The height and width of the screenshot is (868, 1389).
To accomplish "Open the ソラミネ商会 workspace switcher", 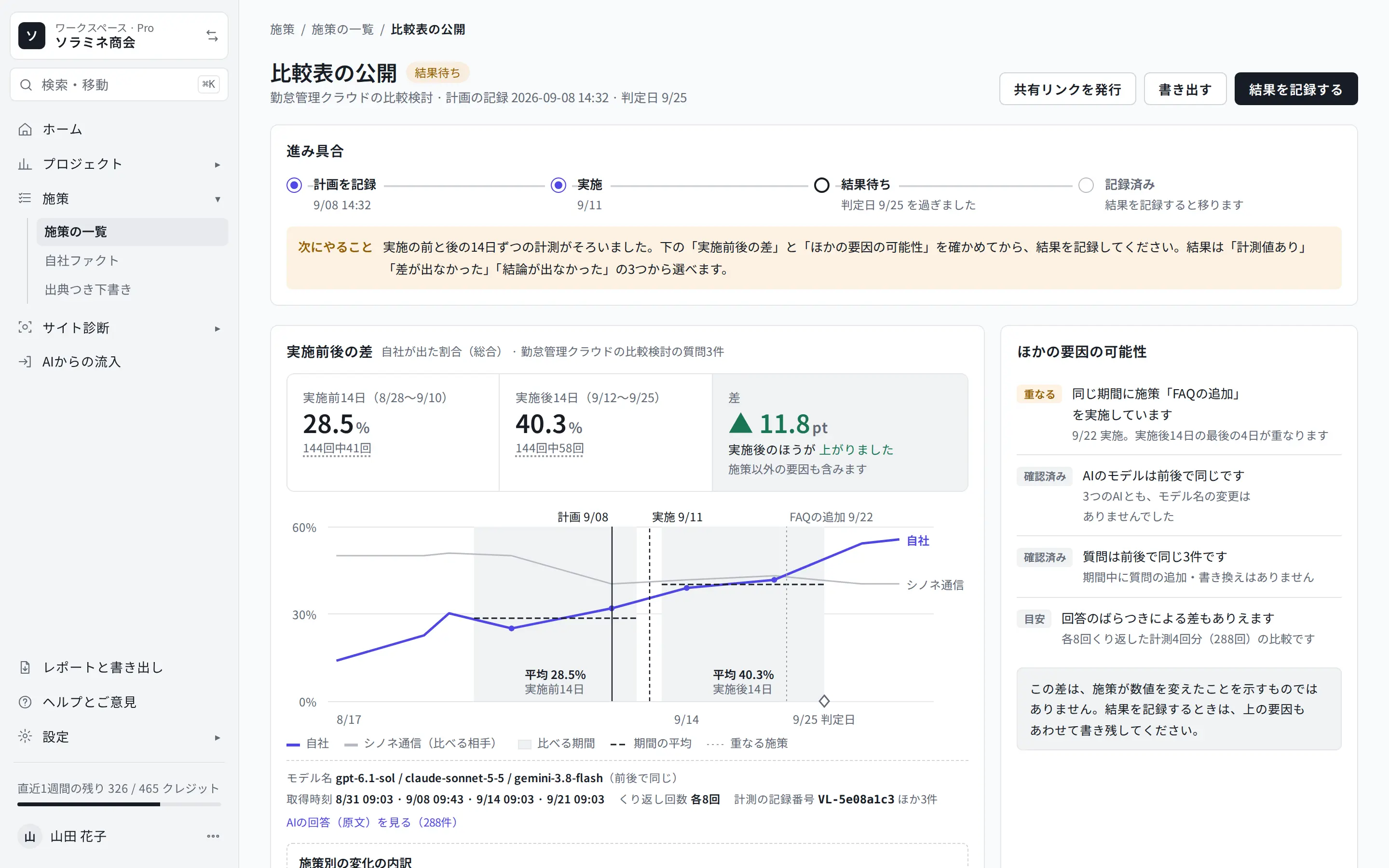I will pos(119,36).
